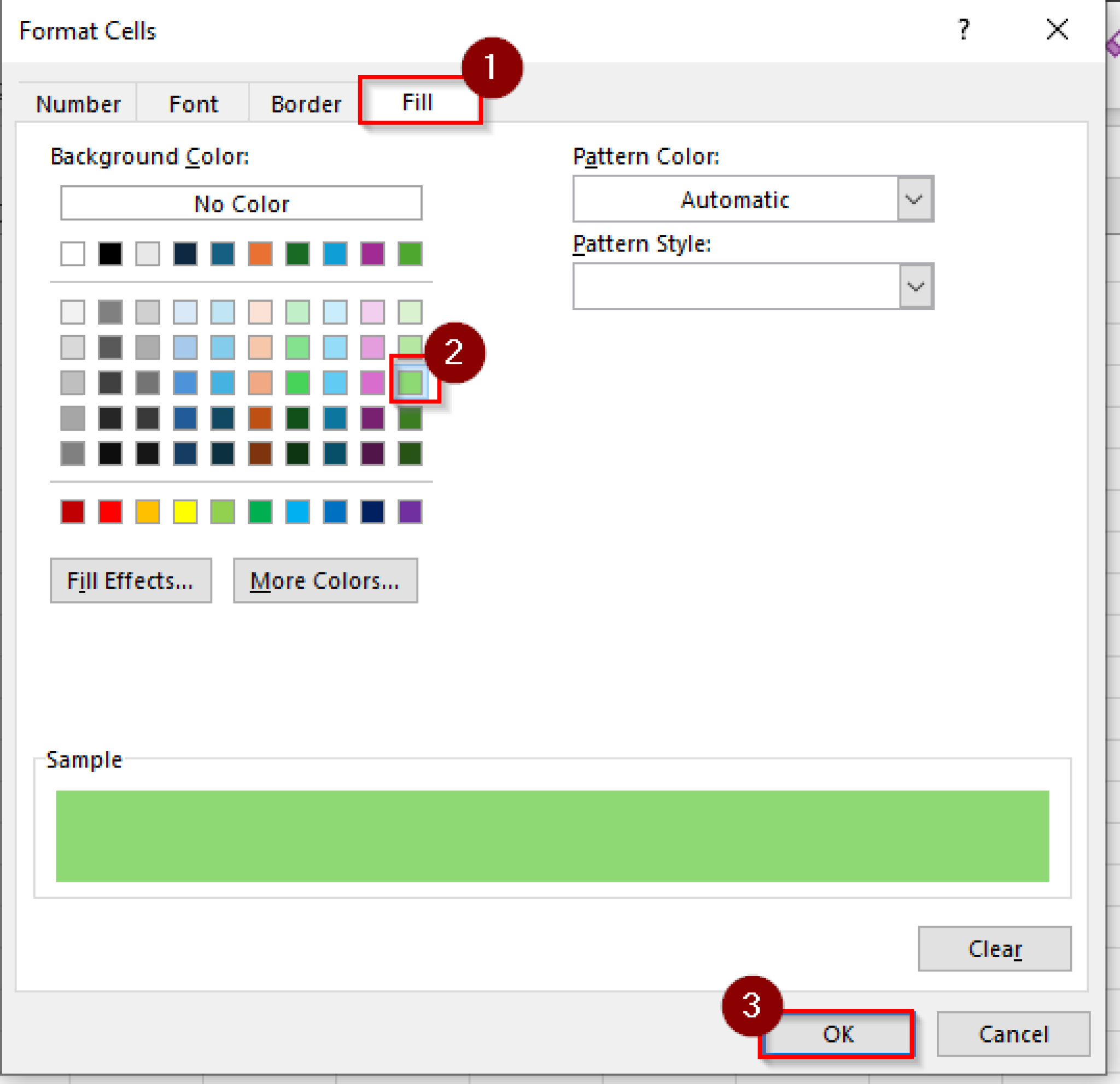Switch to the Border tab
The width and height of the screenshot is (1120, 1084).
coord(305,103)
